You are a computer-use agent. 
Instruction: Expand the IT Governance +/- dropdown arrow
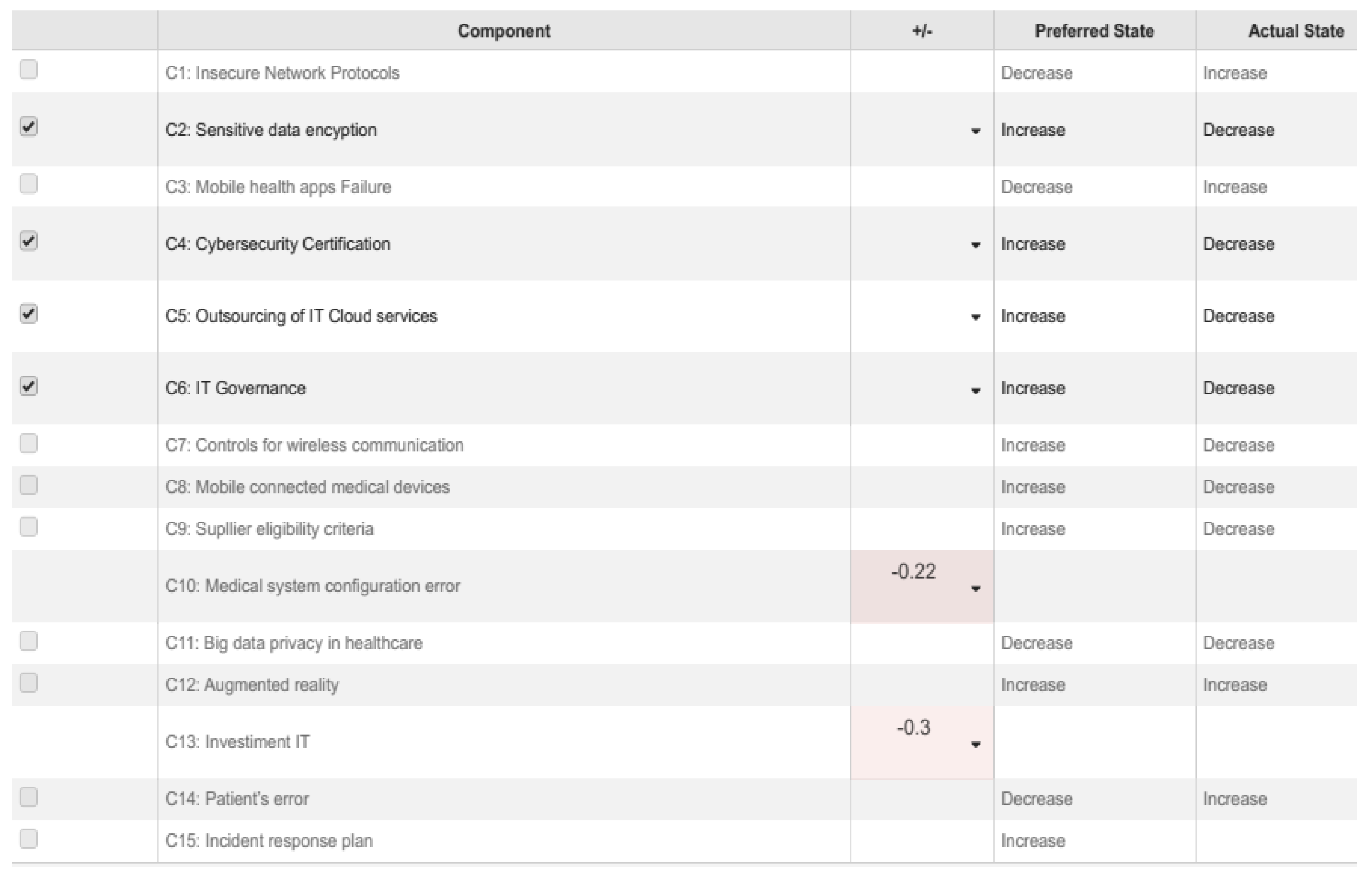[x=976, y=390]
